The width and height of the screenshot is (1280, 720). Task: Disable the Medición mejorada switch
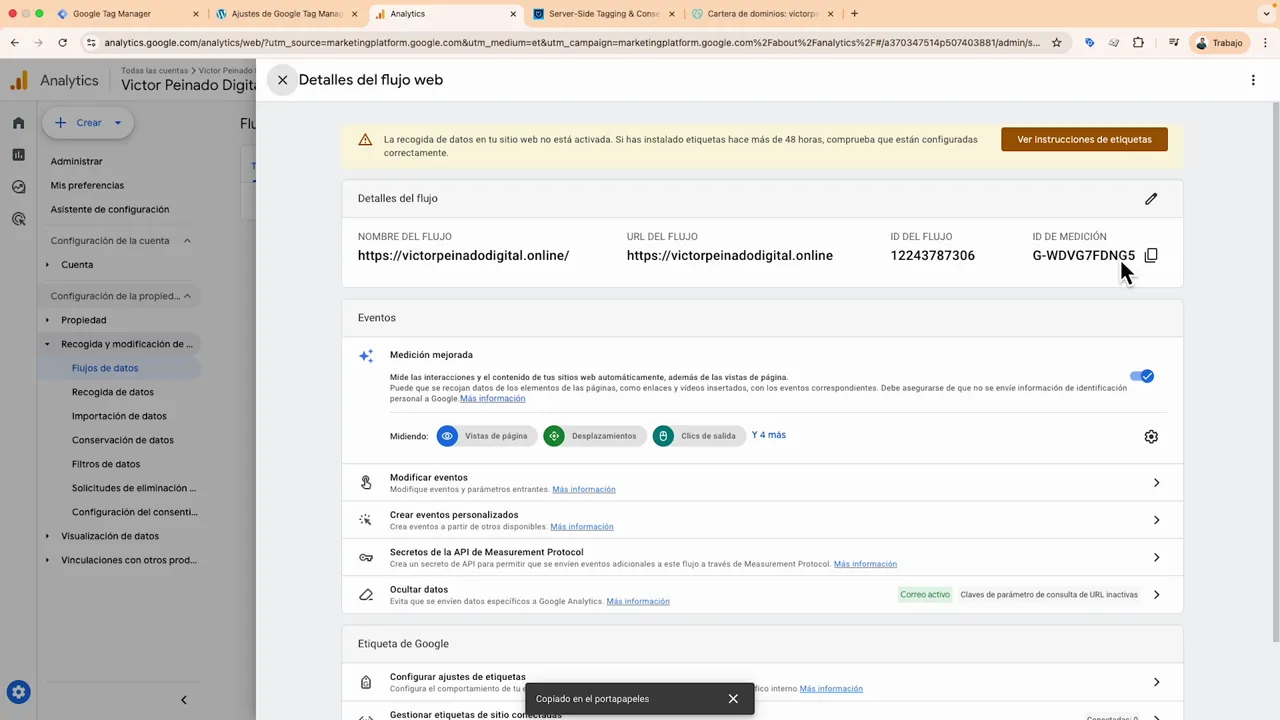pos(1141,376)
